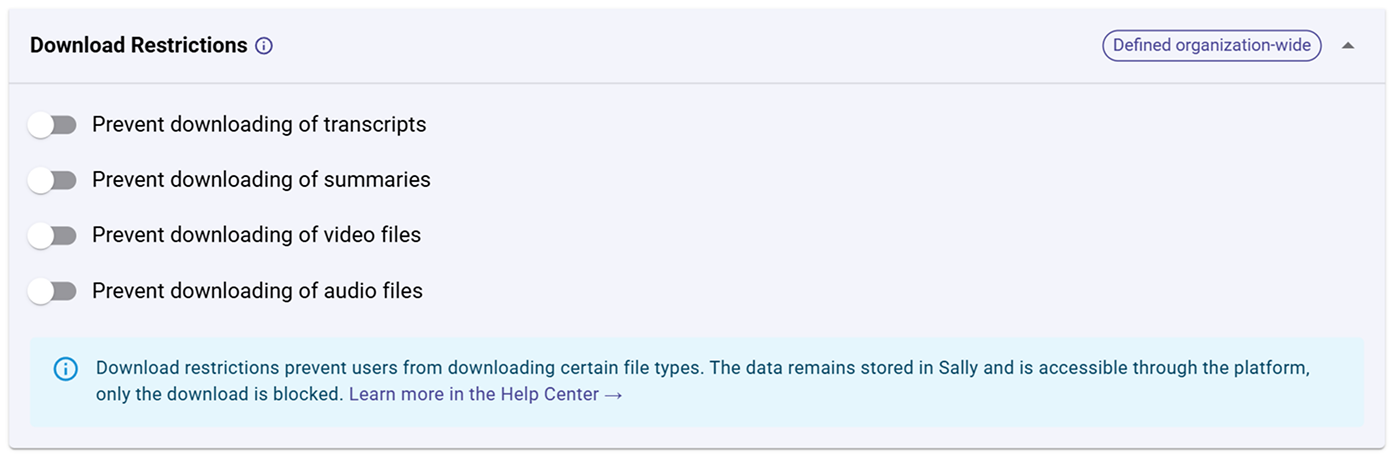Select the "Prevent downloading of video files" label
The image size is (1396, 459).
click(x=256, y=236)
